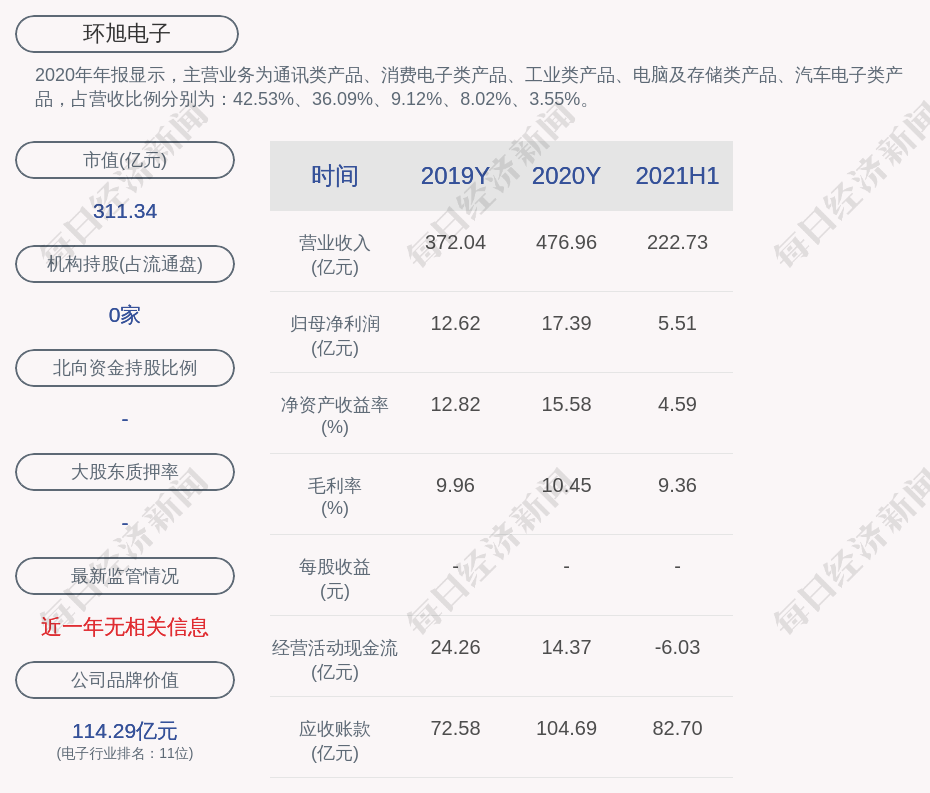Screen dimensions: 930x793
Task: Click the 时间 column header
Action: 335,176
